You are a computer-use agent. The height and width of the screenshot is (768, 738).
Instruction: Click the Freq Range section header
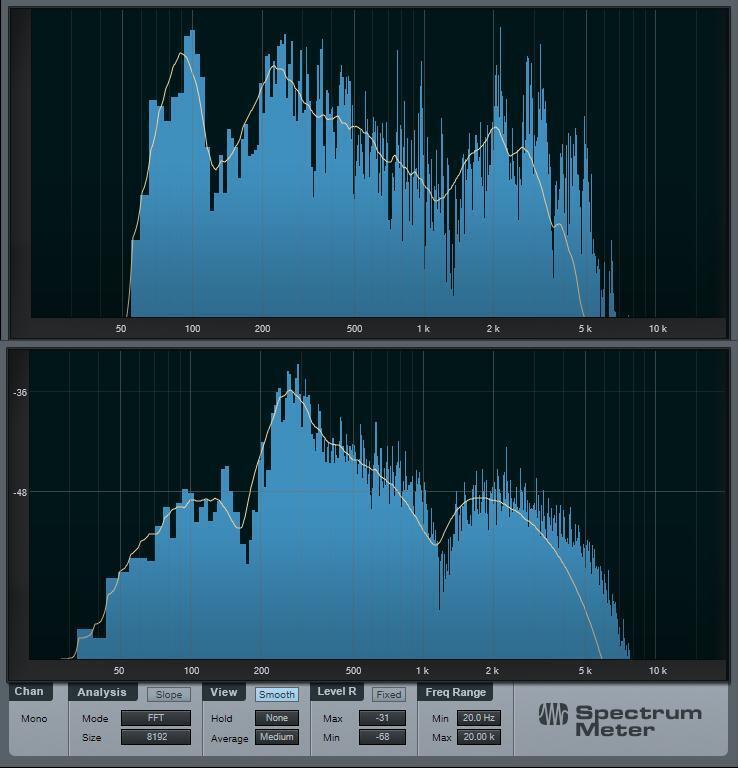click(455, 692)
